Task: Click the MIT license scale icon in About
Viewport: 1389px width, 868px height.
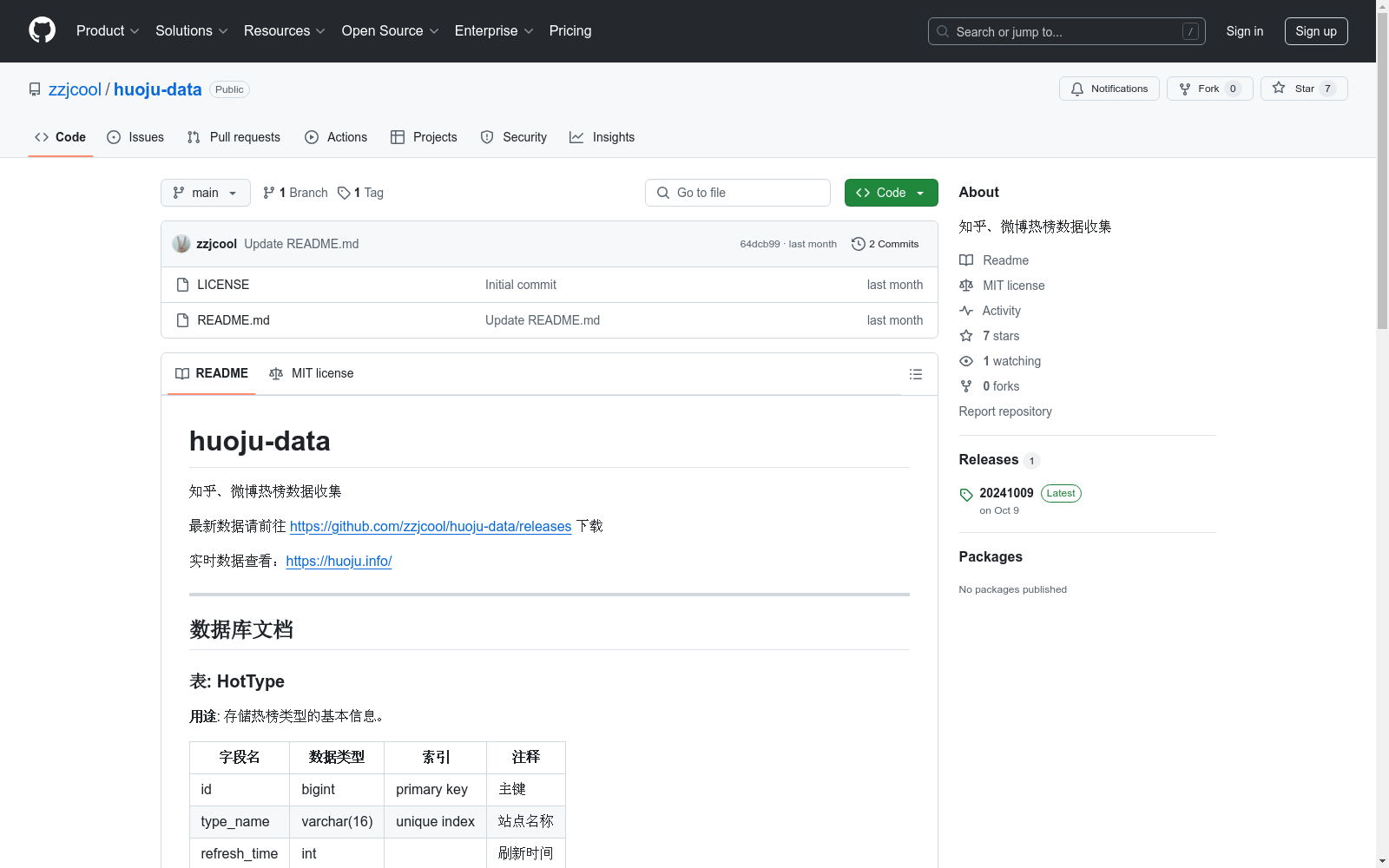Action: 966,286
